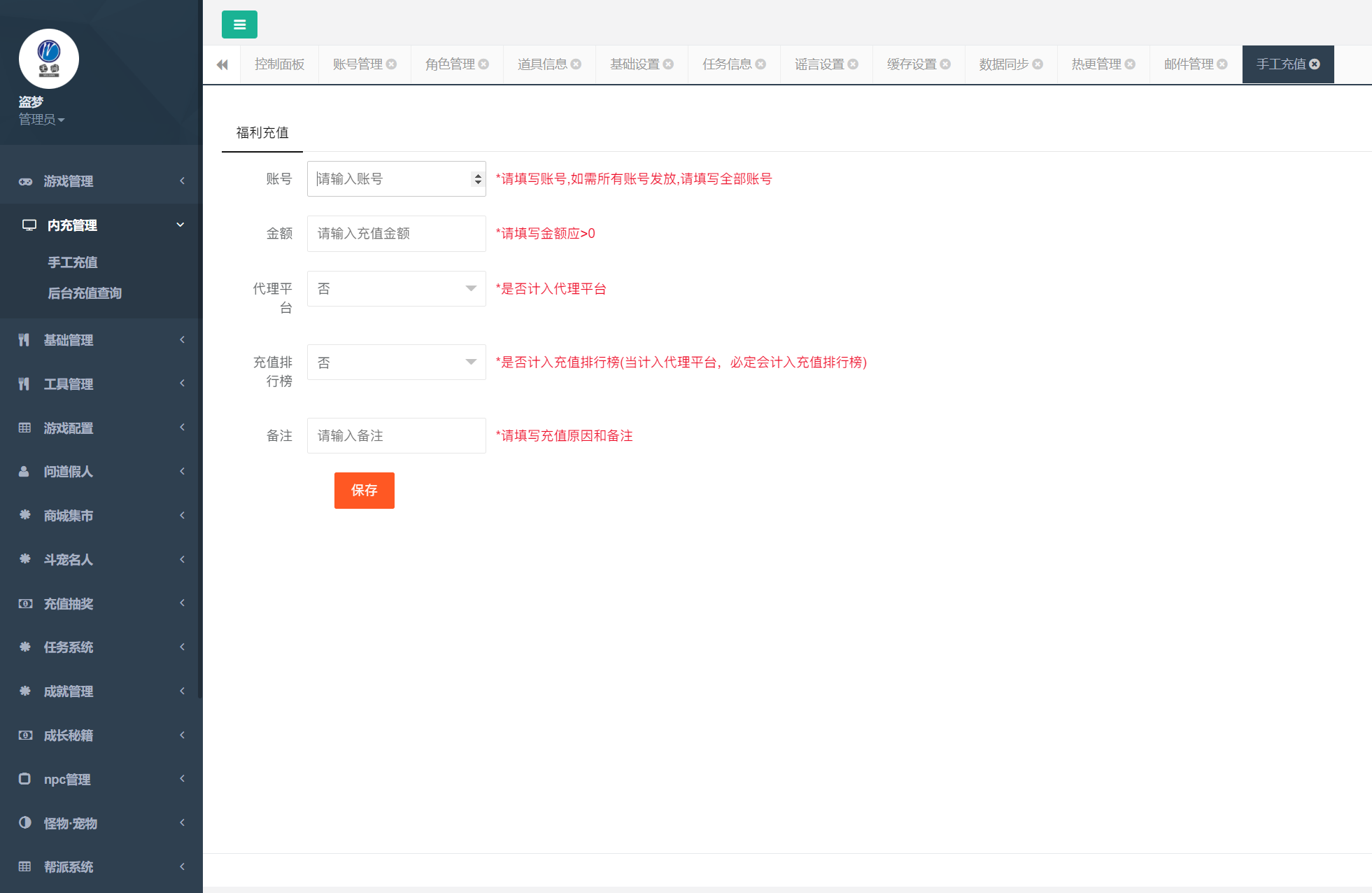Screen dimensions: 1372x893
Task: Open the 代理平台 dropdown showing 否
Action: click(396, 289)
